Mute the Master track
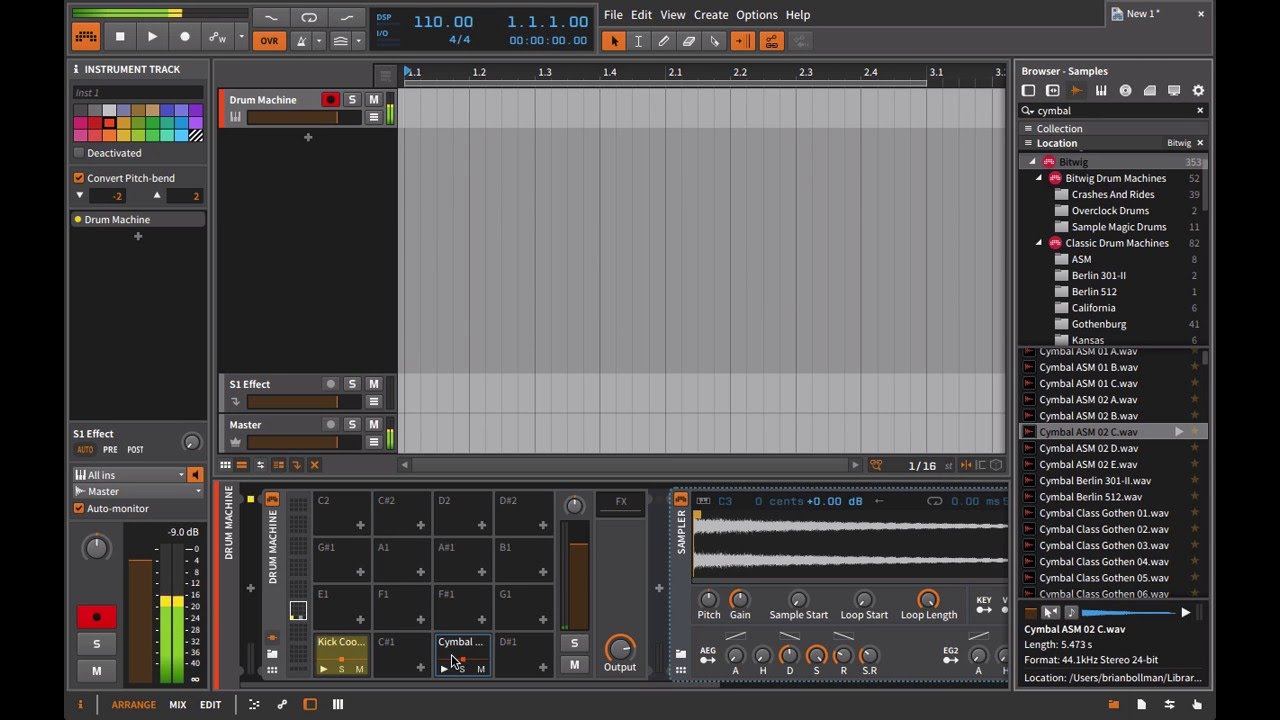 (x=374, y=424)
